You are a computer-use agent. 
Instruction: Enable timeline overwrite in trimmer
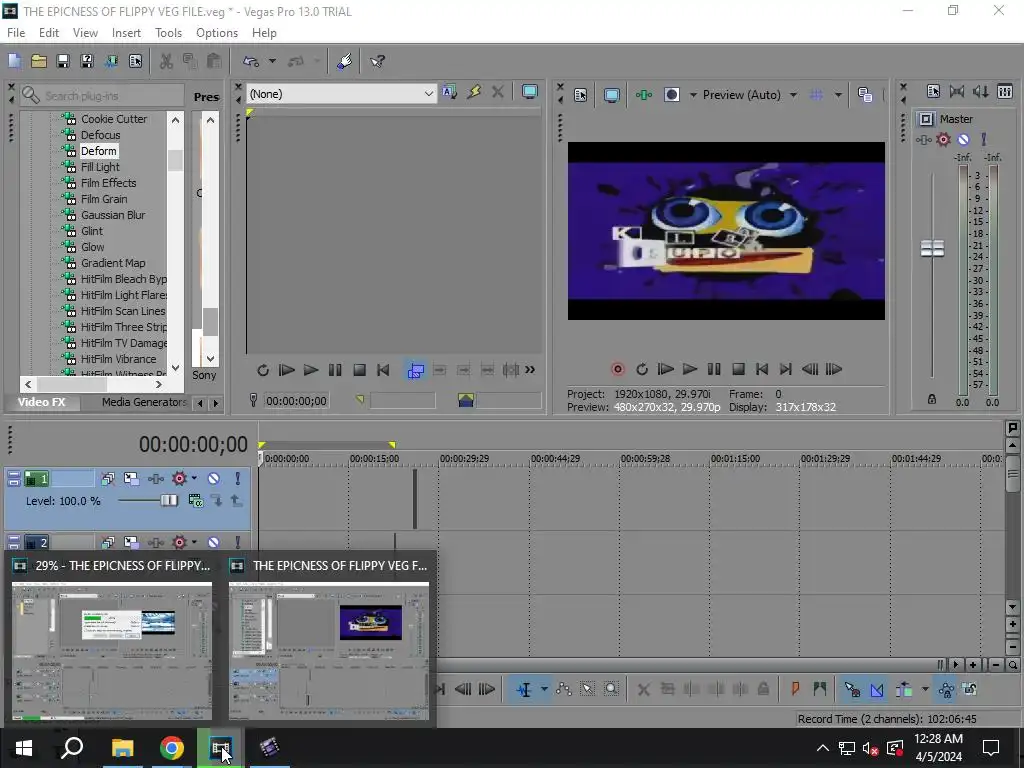(415, 370)
